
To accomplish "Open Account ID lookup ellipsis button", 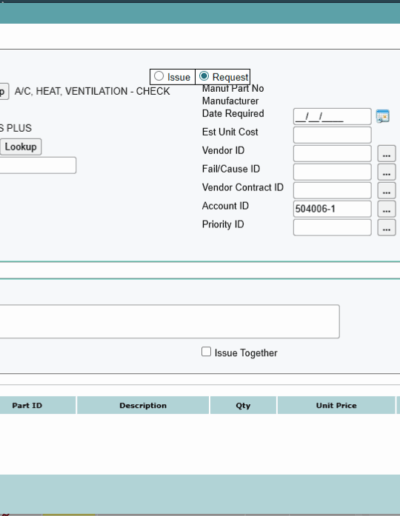I will point(386,209).
